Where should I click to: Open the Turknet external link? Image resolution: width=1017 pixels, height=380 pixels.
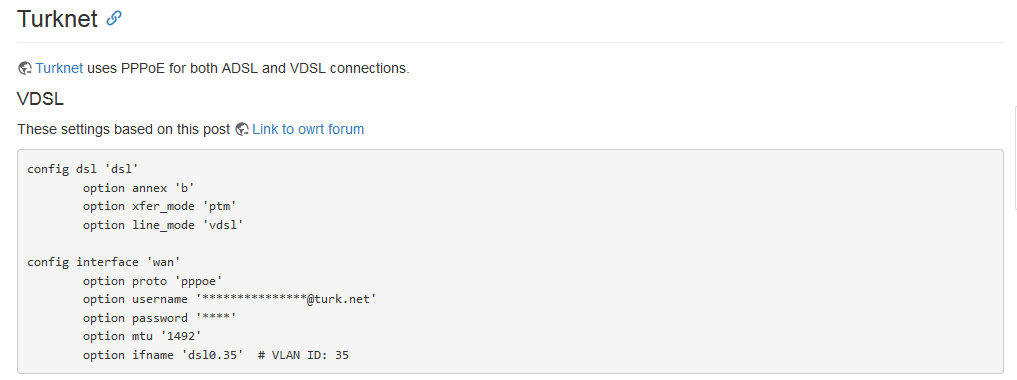[x=59, y=68]
